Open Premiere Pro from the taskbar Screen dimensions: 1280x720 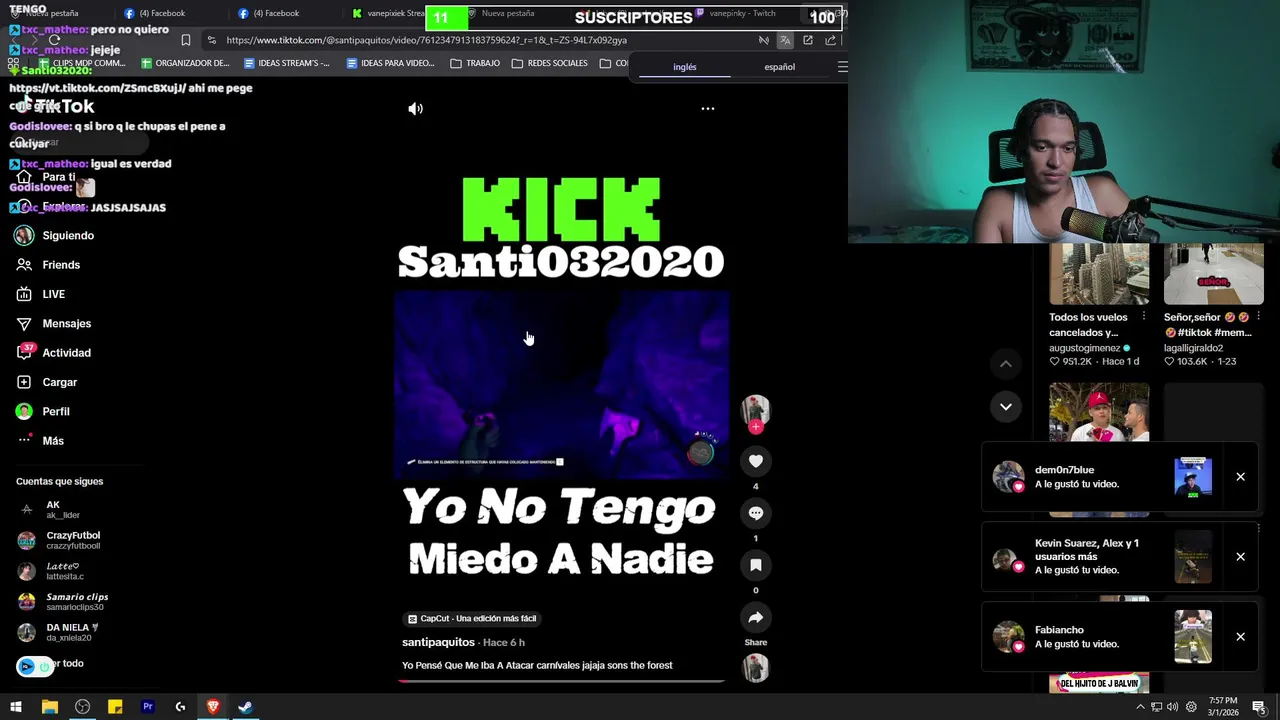coord(147,707)
